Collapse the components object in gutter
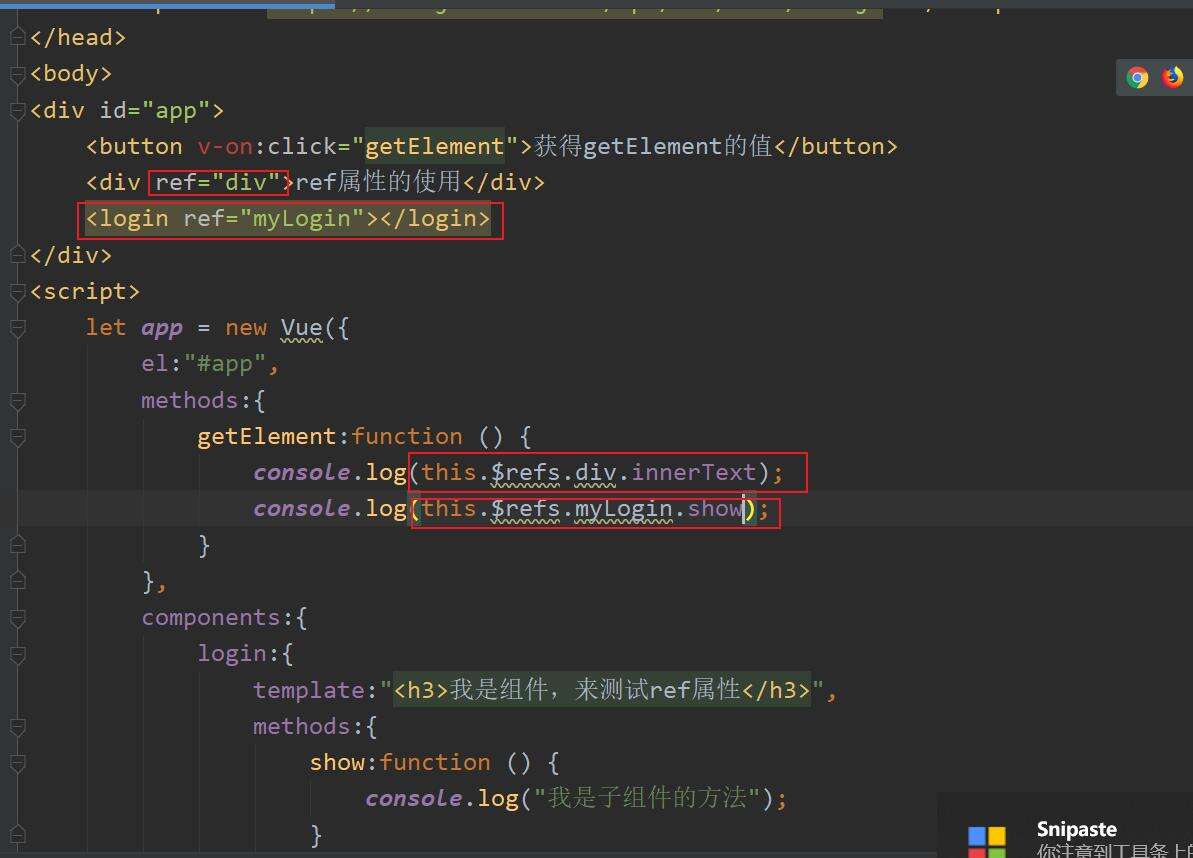This screenshot has height=858, width=1193. [x=17, y=618]
